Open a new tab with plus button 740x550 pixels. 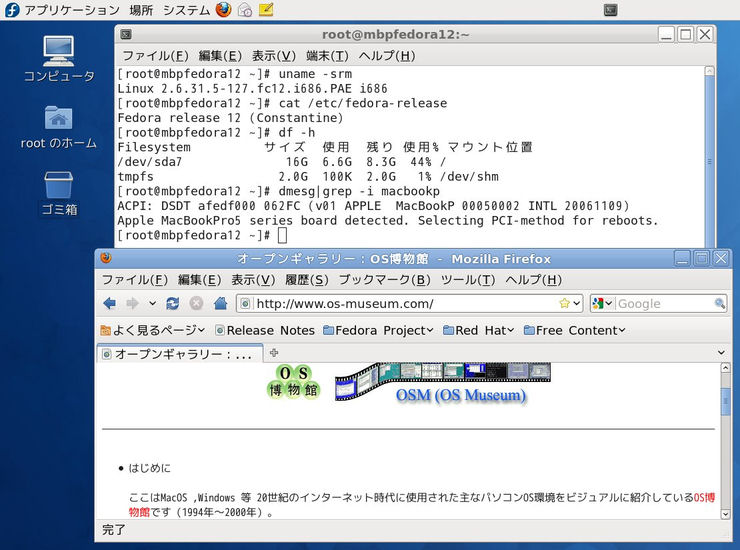click(x=274, y=352)
